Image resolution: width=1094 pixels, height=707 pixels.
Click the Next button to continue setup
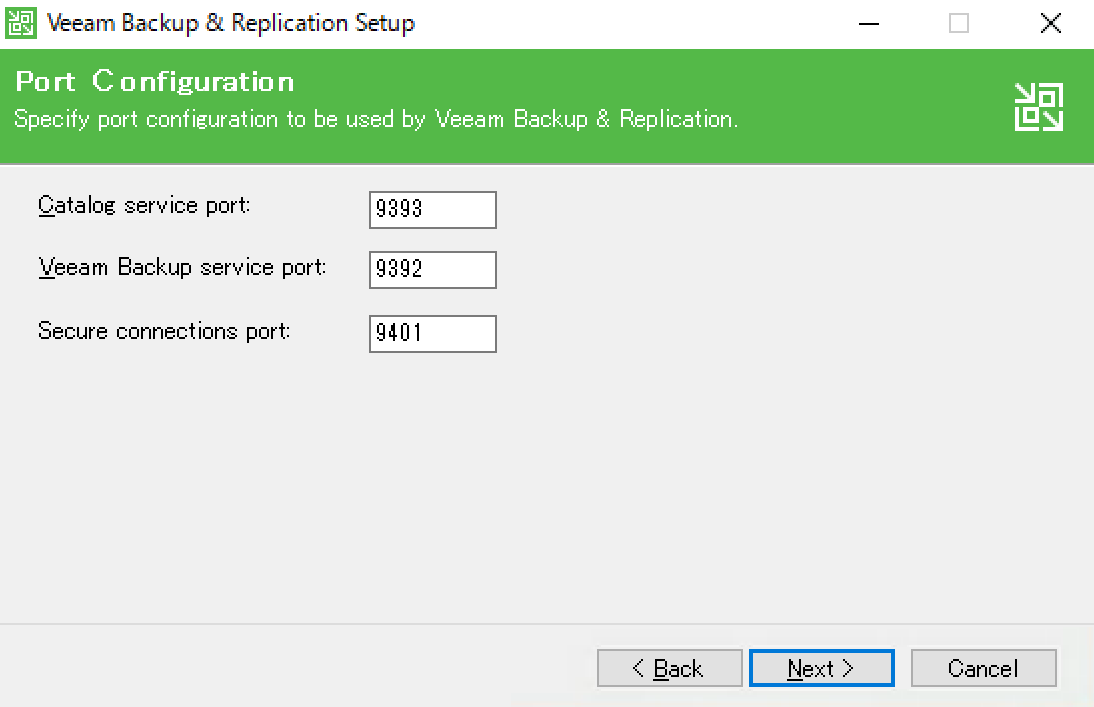tap(821, 668)
